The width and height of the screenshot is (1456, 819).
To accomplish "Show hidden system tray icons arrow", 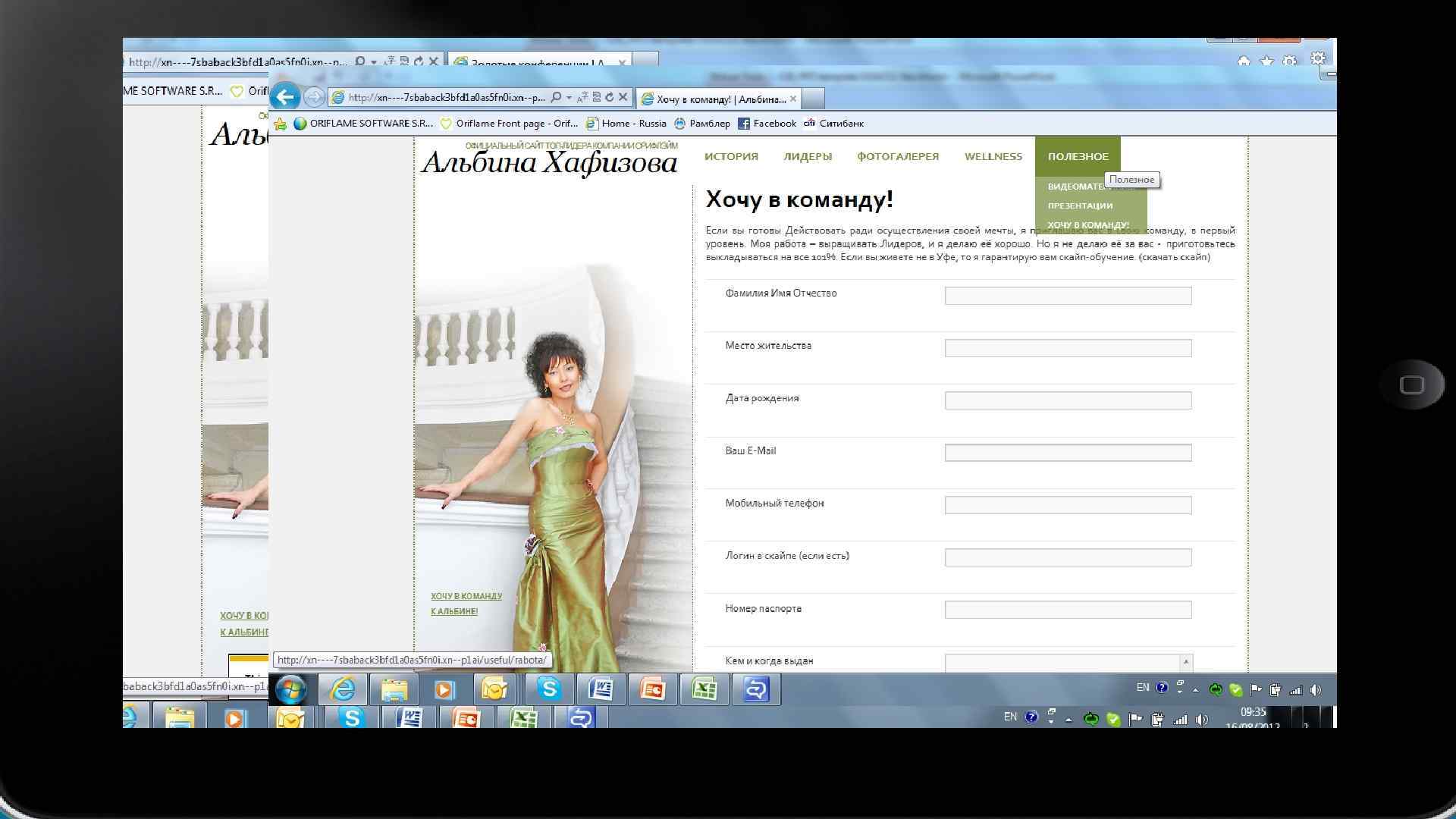I will click(1196, 690).
